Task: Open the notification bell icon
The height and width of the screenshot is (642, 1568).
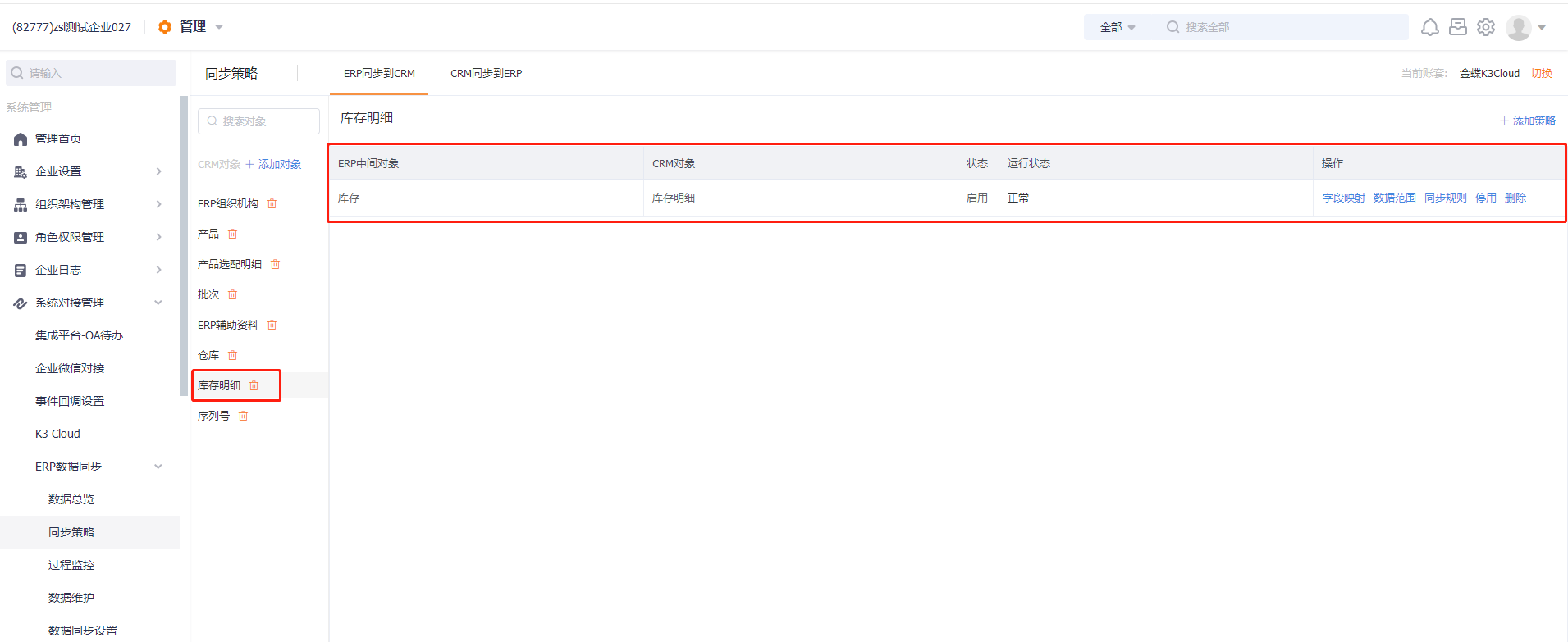Action: coord(1430,27)
